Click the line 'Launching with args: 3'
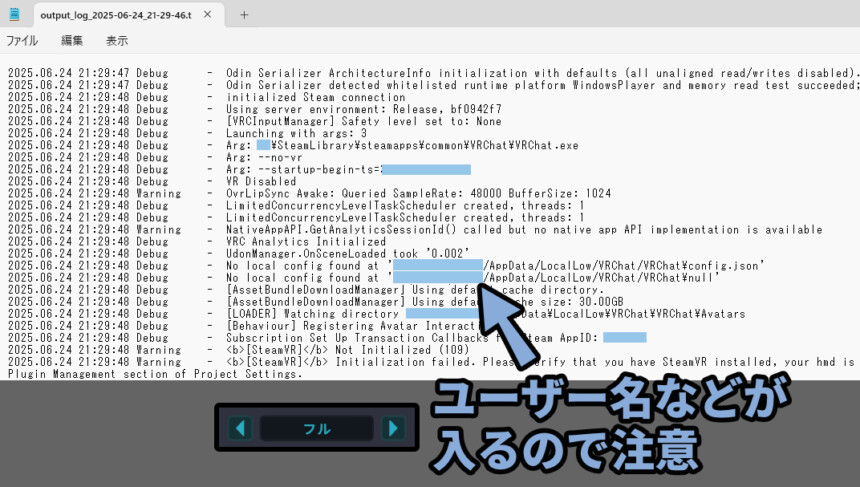 pyautogui.click(x=188, y=133)
